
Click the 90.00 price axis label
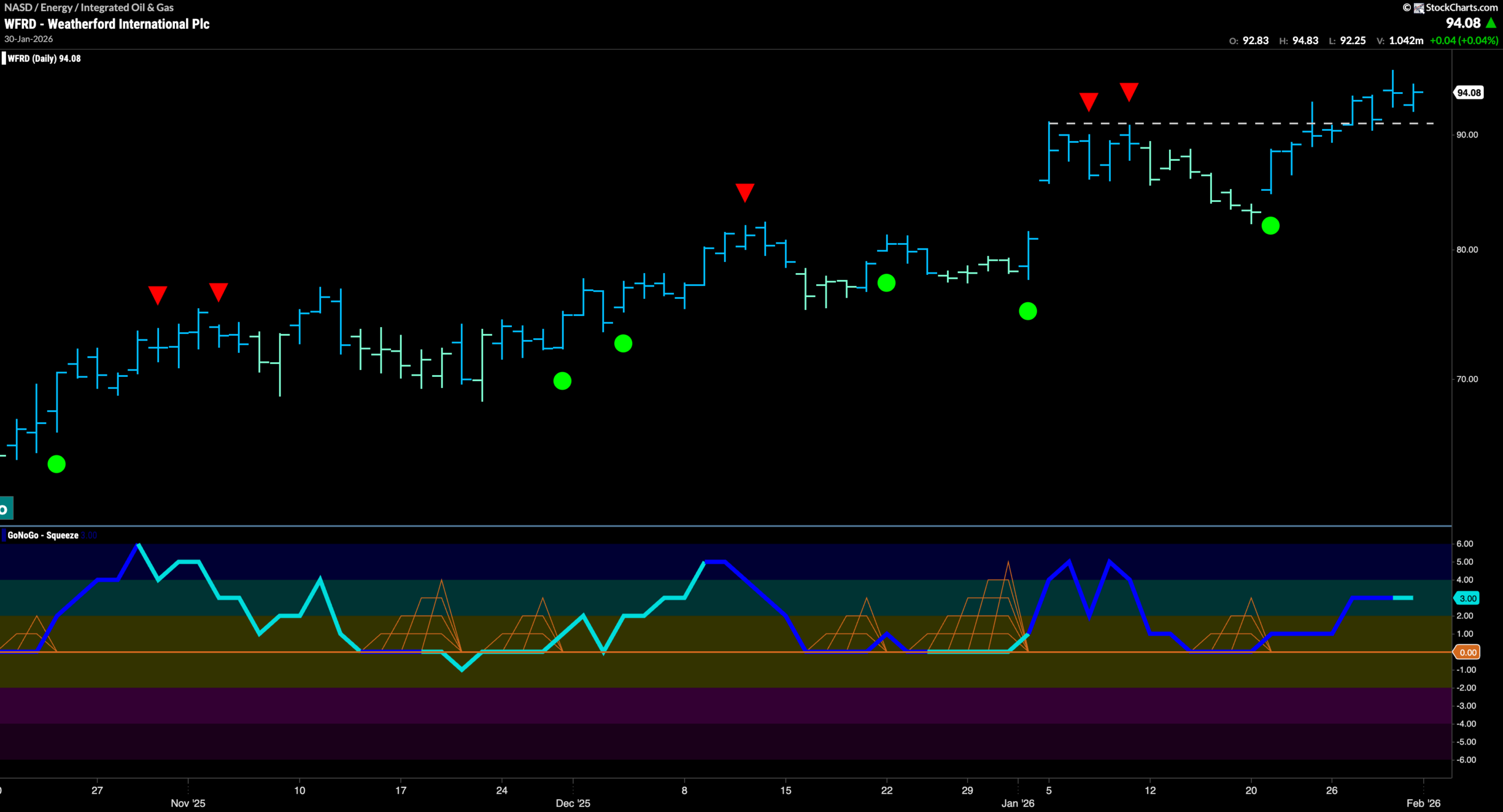coord(1467,135)
